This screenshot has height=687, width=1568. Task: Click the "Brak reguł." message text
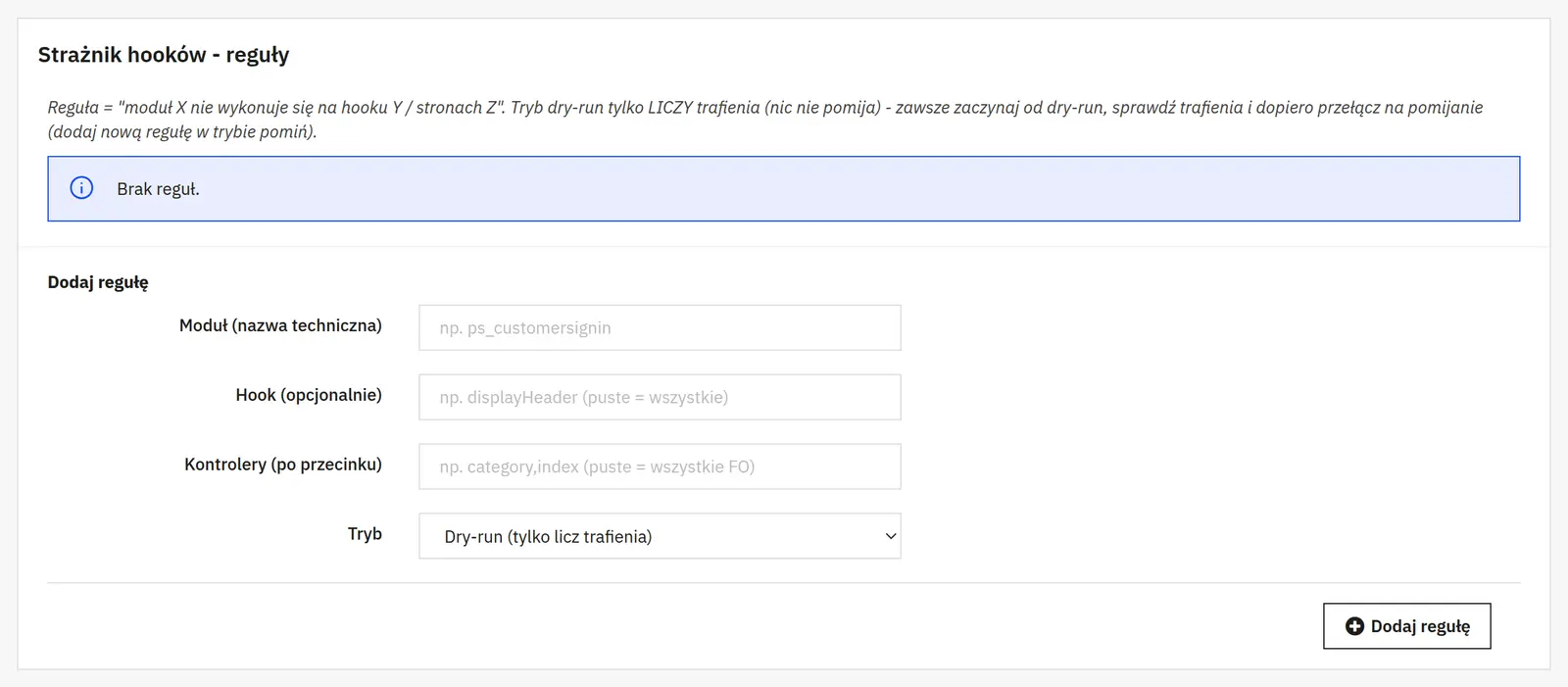158,189
